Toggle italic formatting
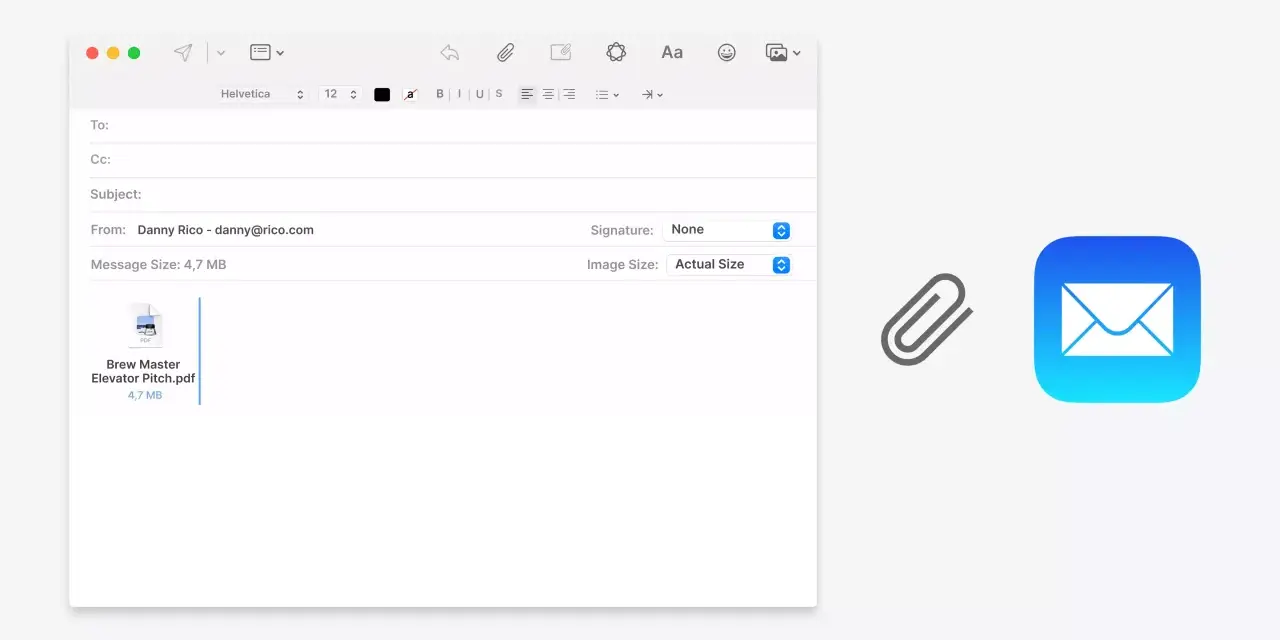The height and width of the screenshot is (640, 1280). click(x=460, y=94)
